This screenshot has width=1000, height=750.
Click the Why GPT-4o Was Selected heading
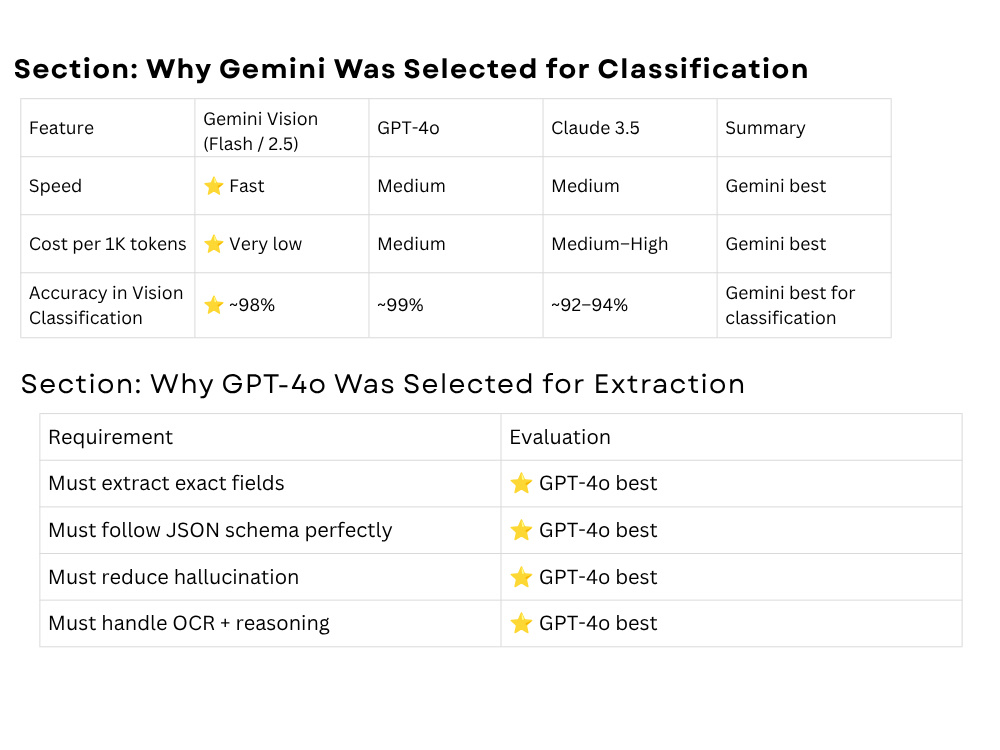383,385
